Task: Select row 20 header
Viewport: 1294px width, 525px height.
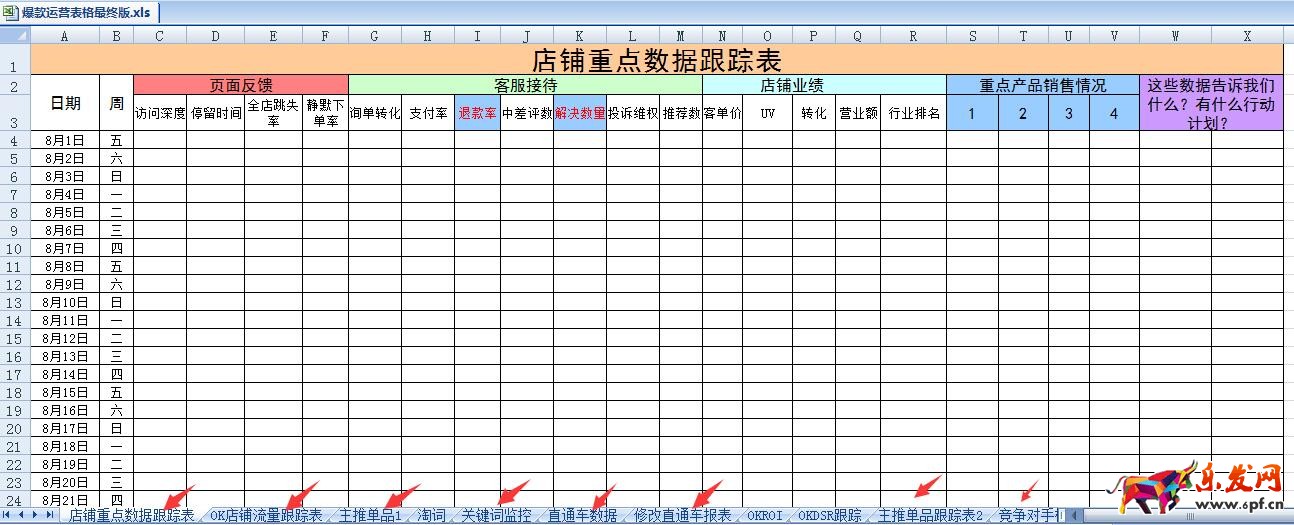Action: pos(15,428)
